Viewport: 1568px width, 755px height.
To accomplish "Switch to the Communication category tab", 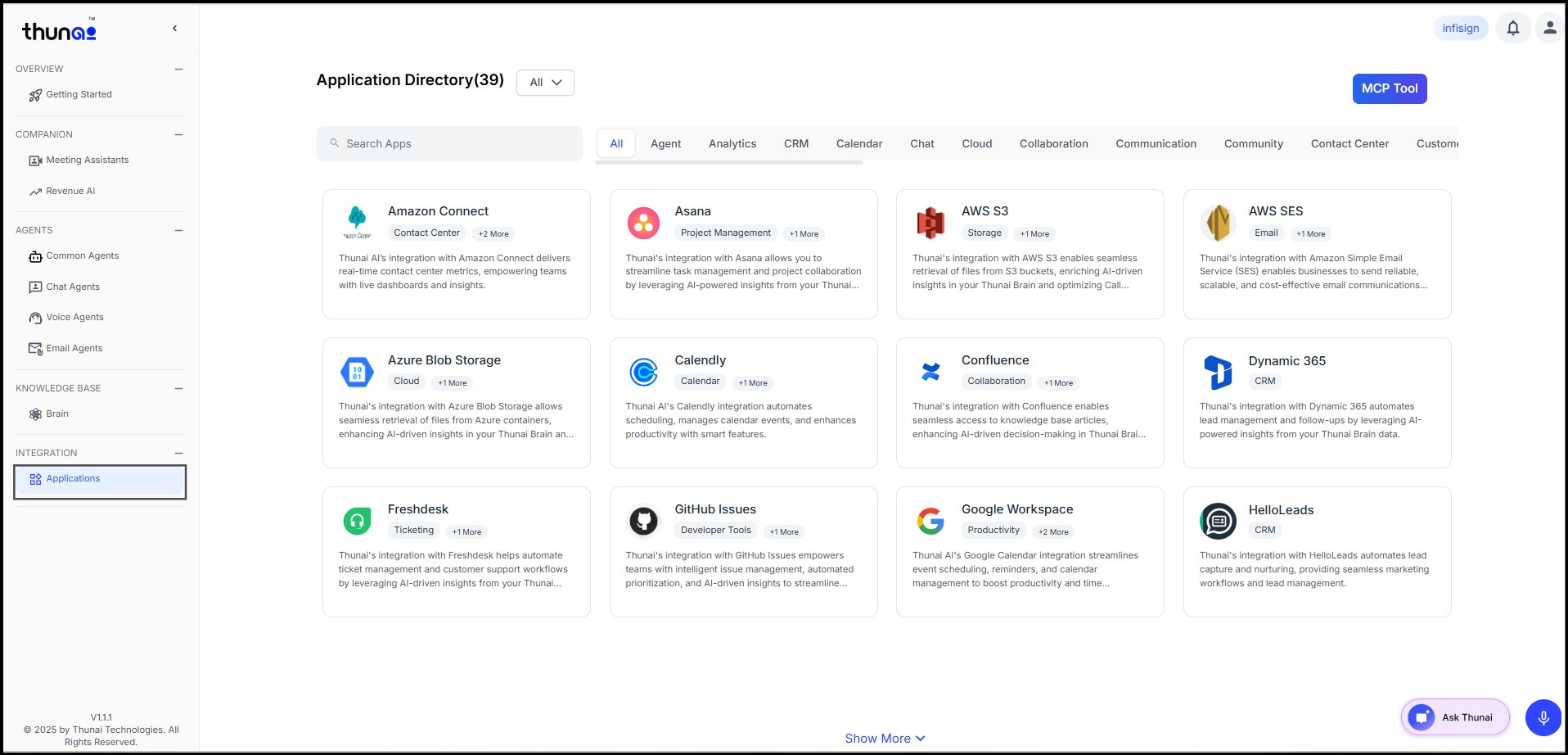I will (1156, 144).
